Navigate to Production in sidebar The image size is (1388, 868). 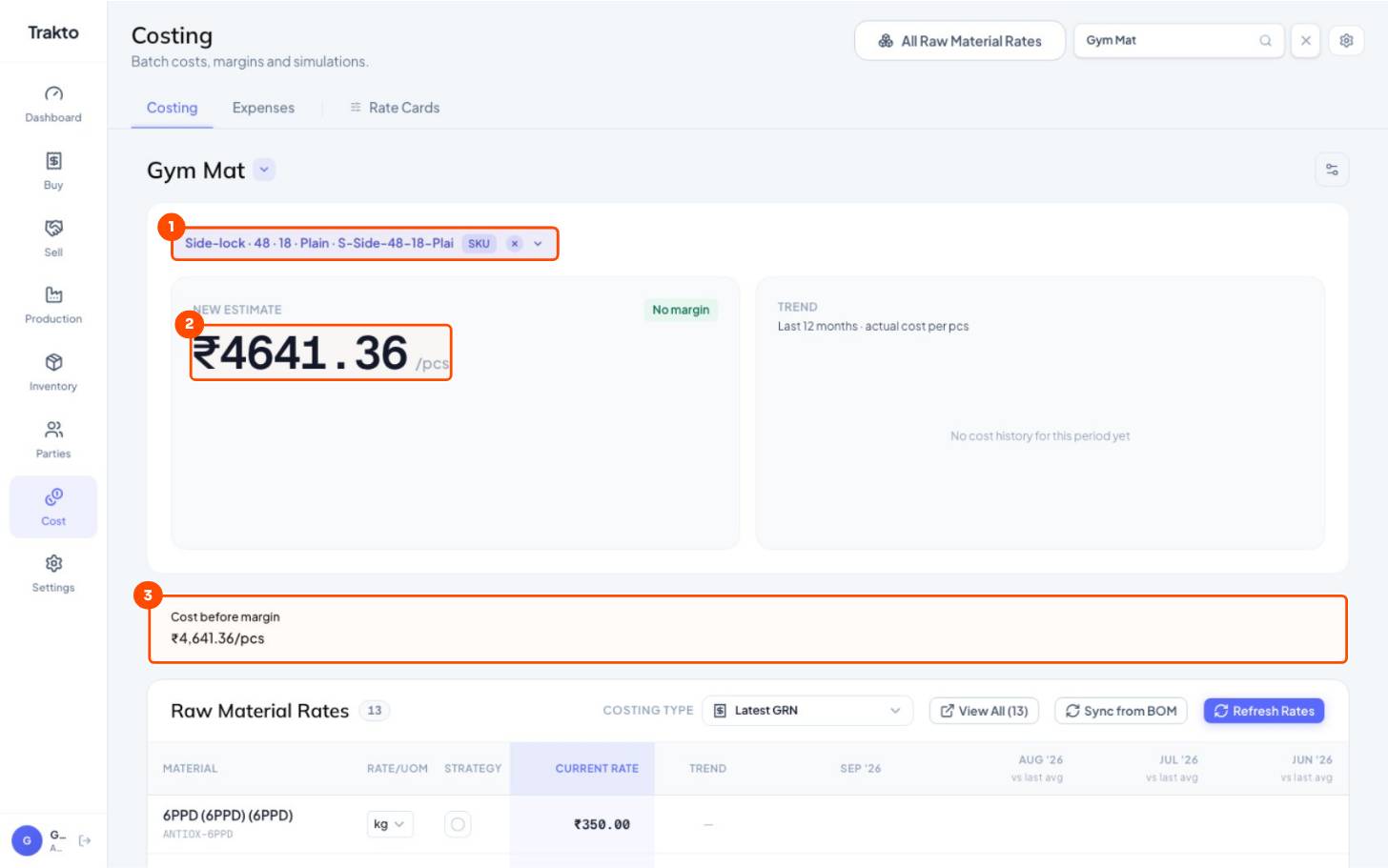(53, 304)
